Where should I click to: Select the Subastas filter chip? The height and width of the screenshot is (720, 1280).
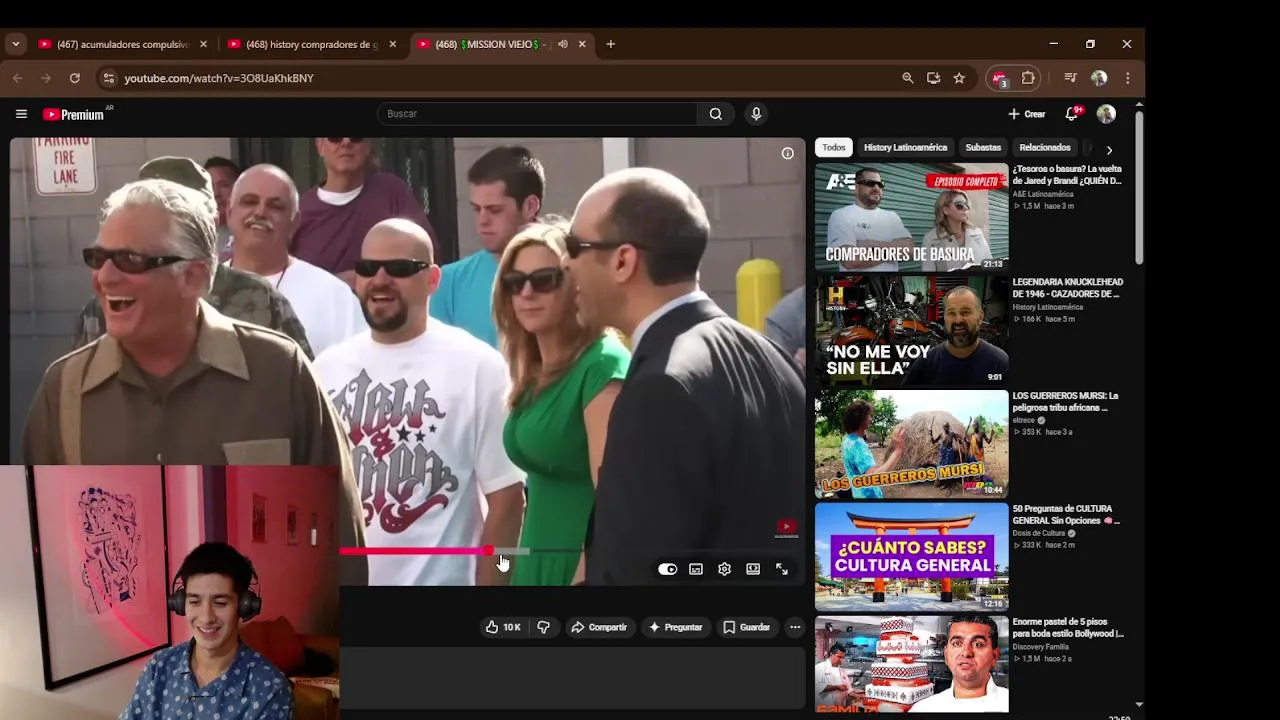(983, 148)
